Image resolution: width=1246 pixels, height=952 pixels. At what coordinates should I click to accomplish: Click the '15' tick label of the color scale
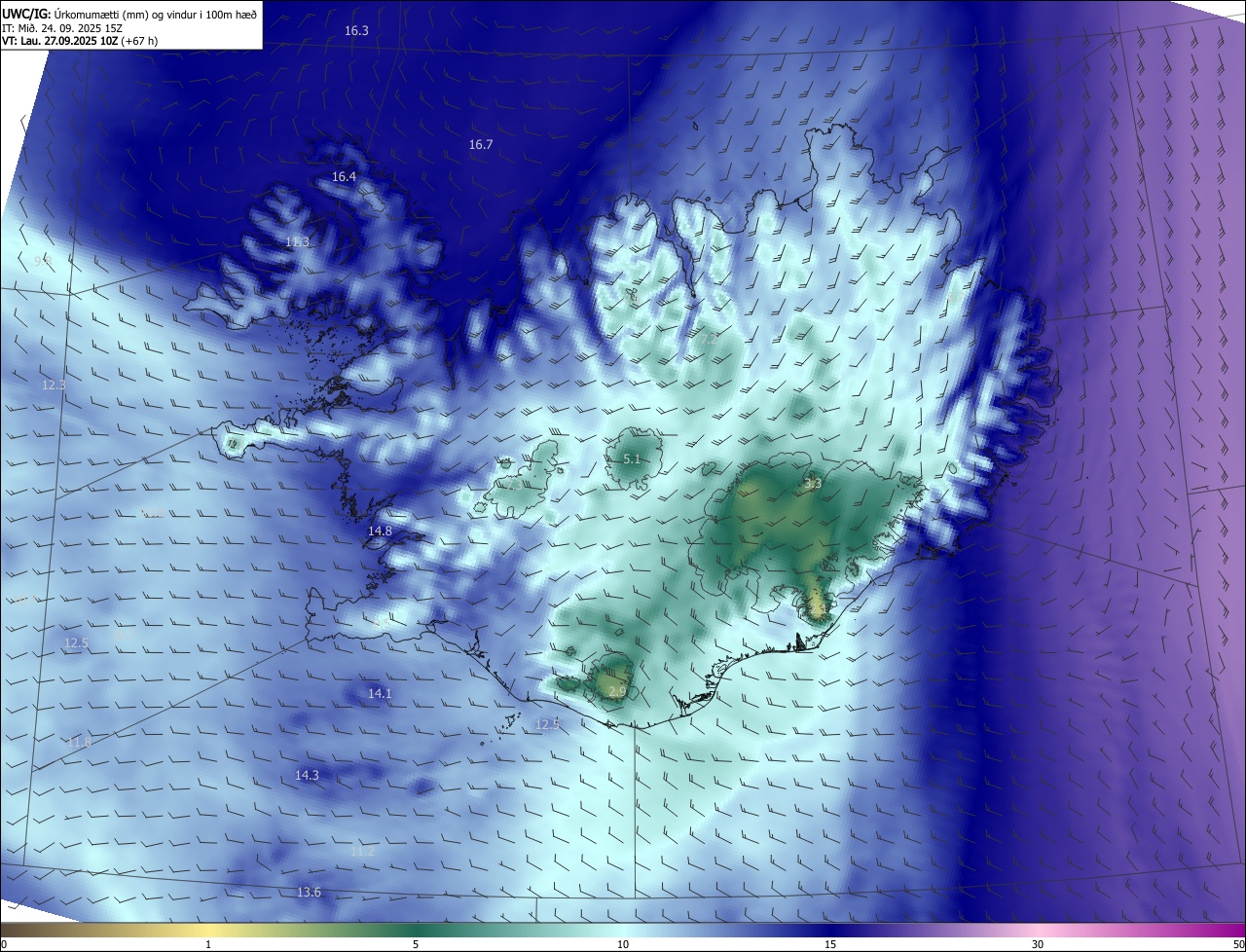pyautogui.click(x=830, y=944)
